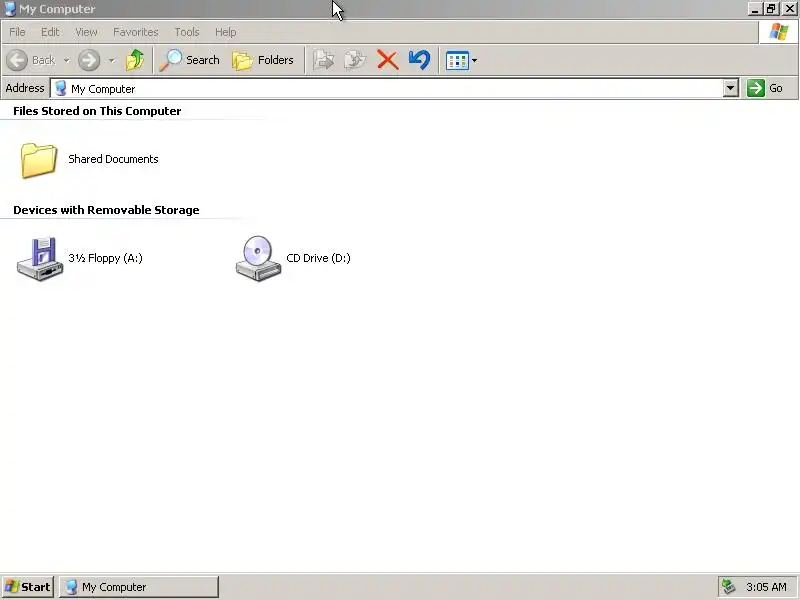This screenshot has height=600, width=800.
Task: Close the My Computer window
Action: [789, 9]
